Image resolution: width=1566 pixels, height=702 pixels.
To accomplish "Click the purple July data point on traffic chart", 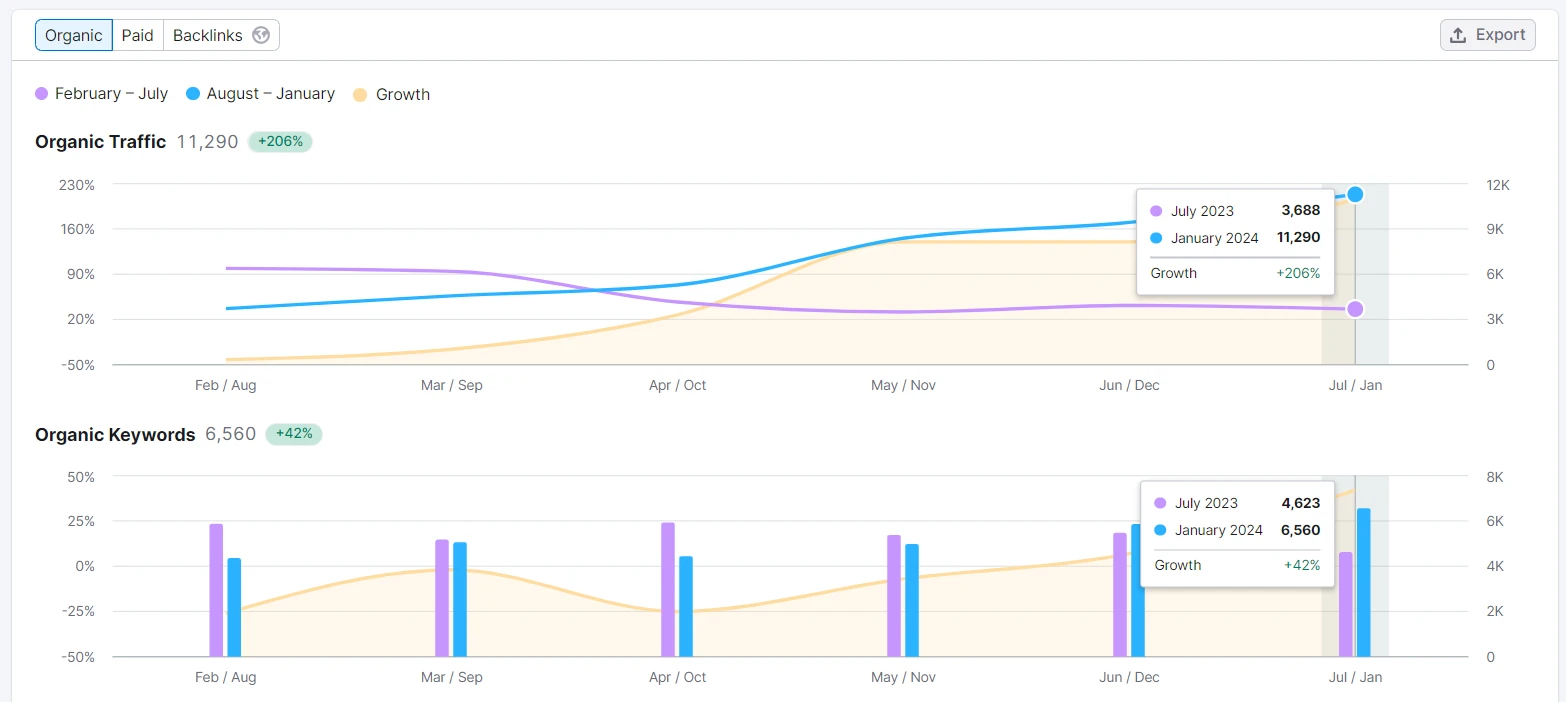I will [x=1355, y=309].
